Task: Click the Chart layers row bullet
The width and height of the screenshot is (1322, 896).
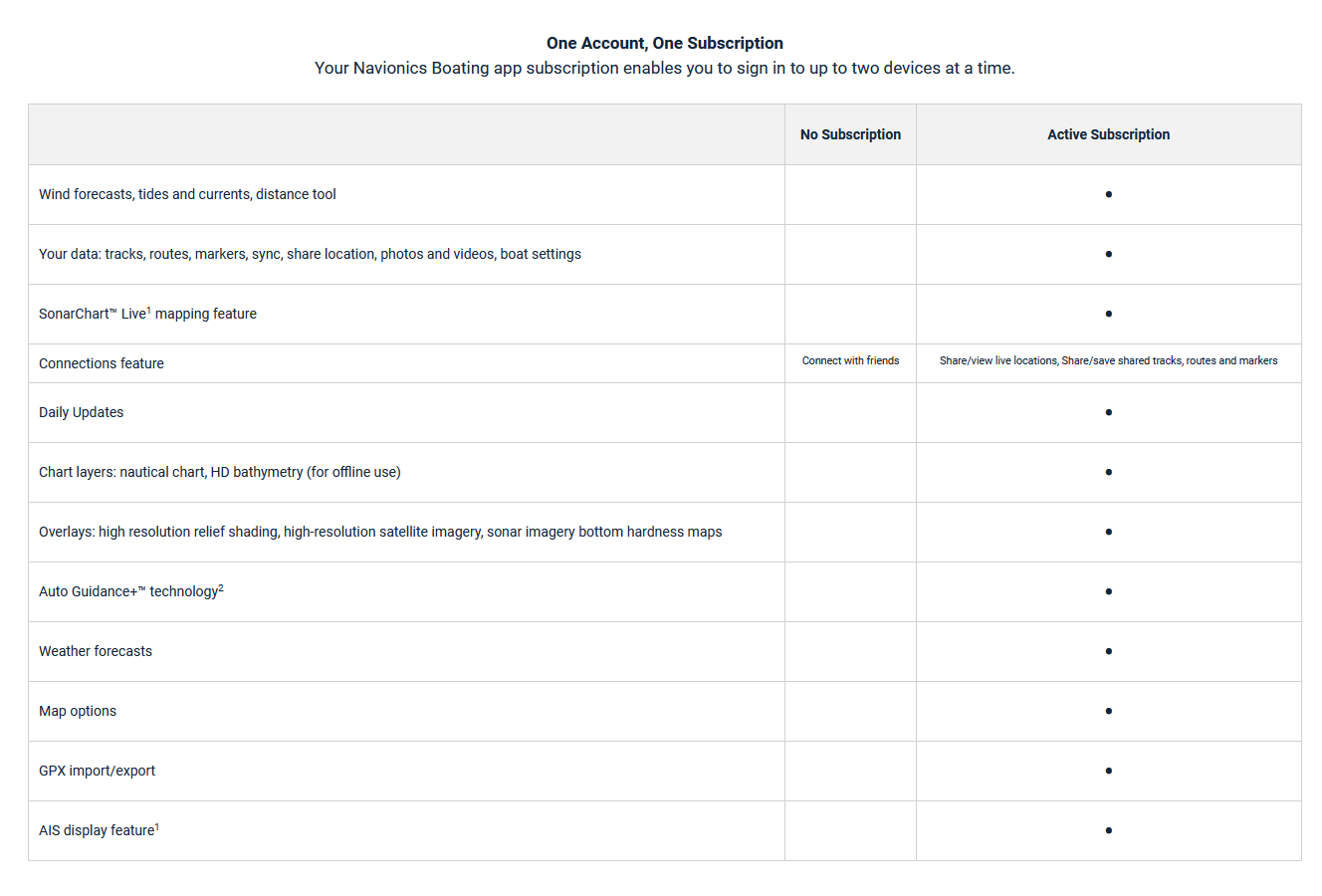Action: click(x=1108, y=472)
